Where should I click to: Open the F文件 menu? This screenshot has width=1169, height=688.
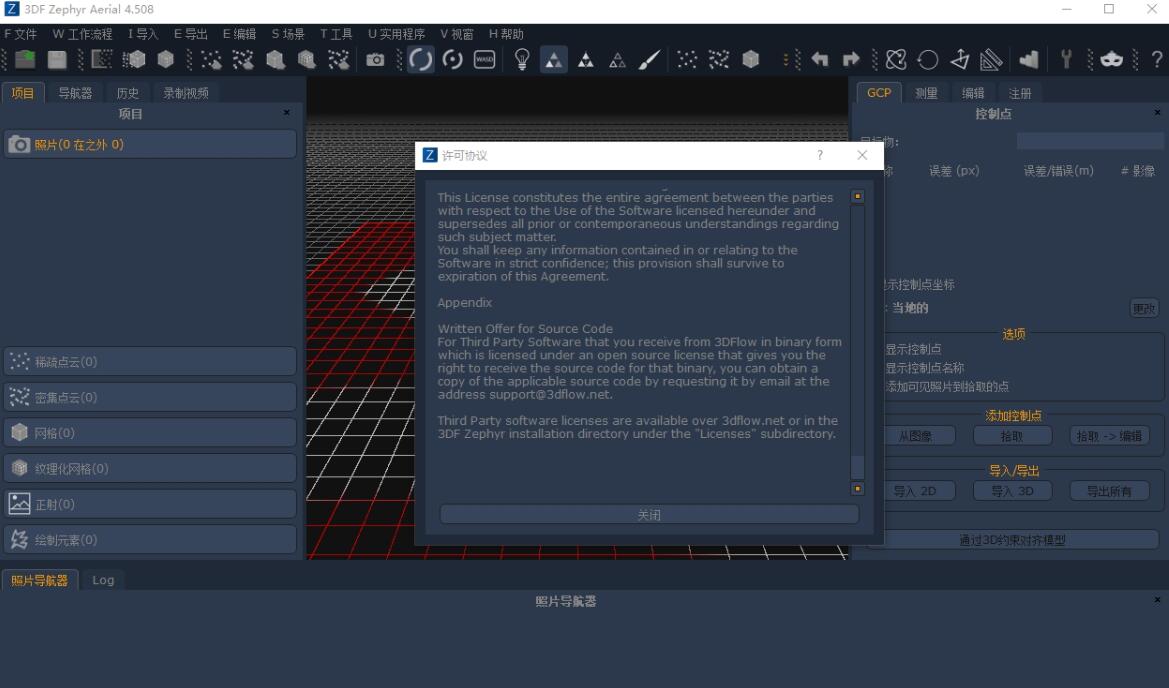[x=20, y=34]
